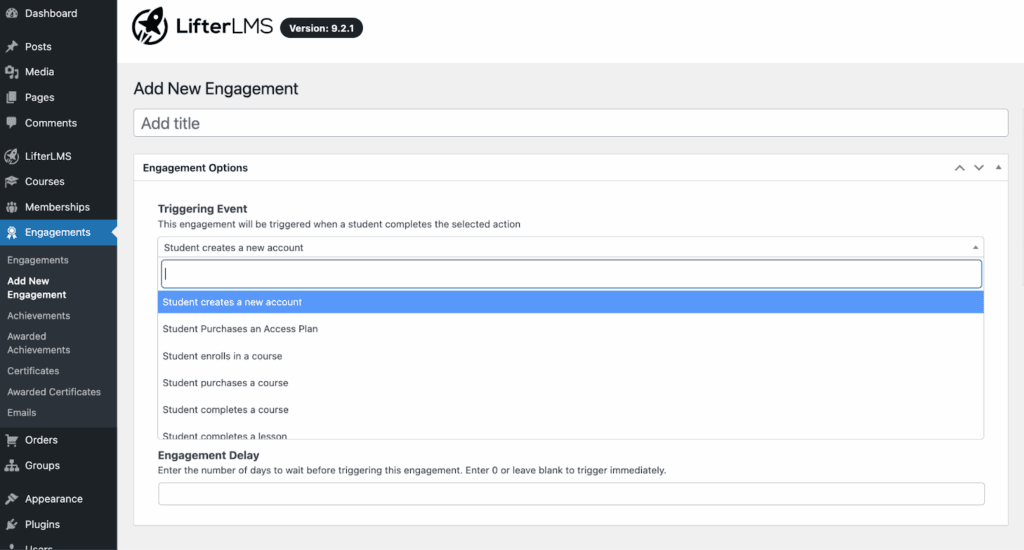Open Add New Engagement submenu link

[x=37, y=288]
